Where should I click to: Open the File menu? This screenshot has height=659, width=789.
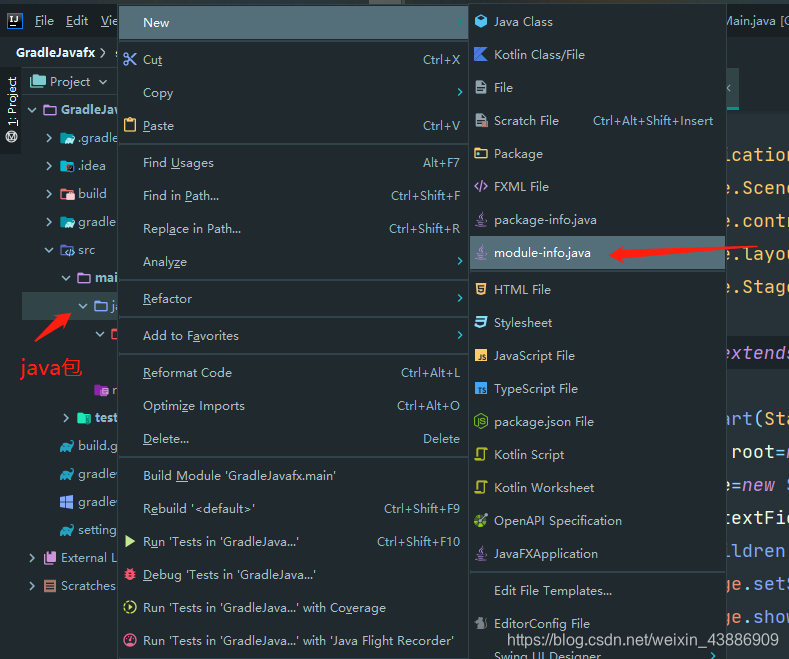click(x=44, y=21)
